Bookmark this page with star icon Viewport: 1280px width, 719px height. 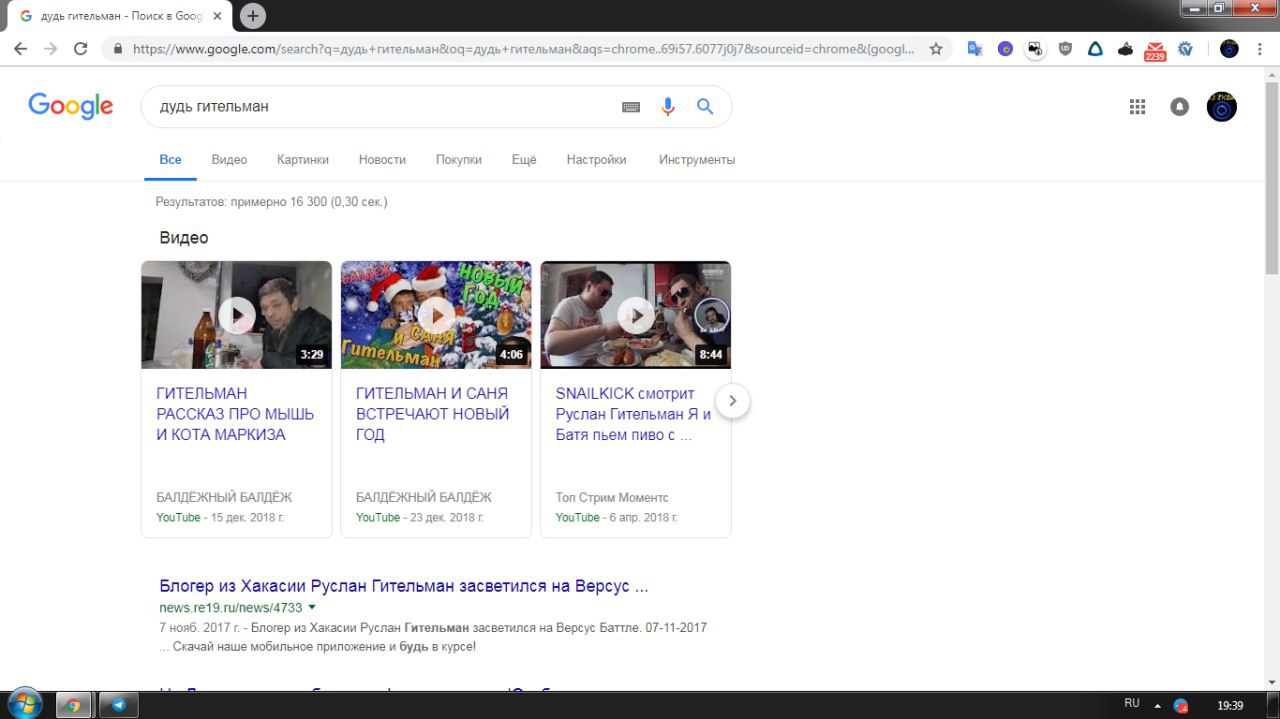point(936,48)
